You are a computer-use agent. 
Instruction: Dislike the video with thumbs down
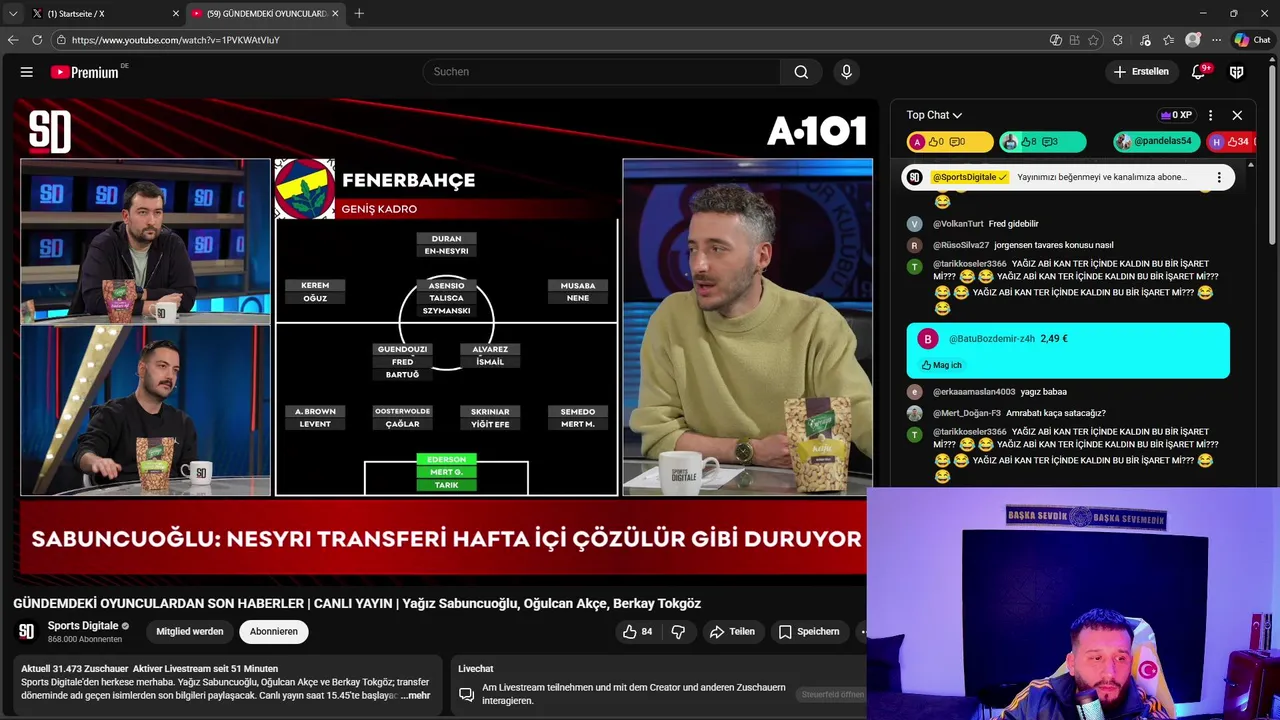[x=678, y=632]
